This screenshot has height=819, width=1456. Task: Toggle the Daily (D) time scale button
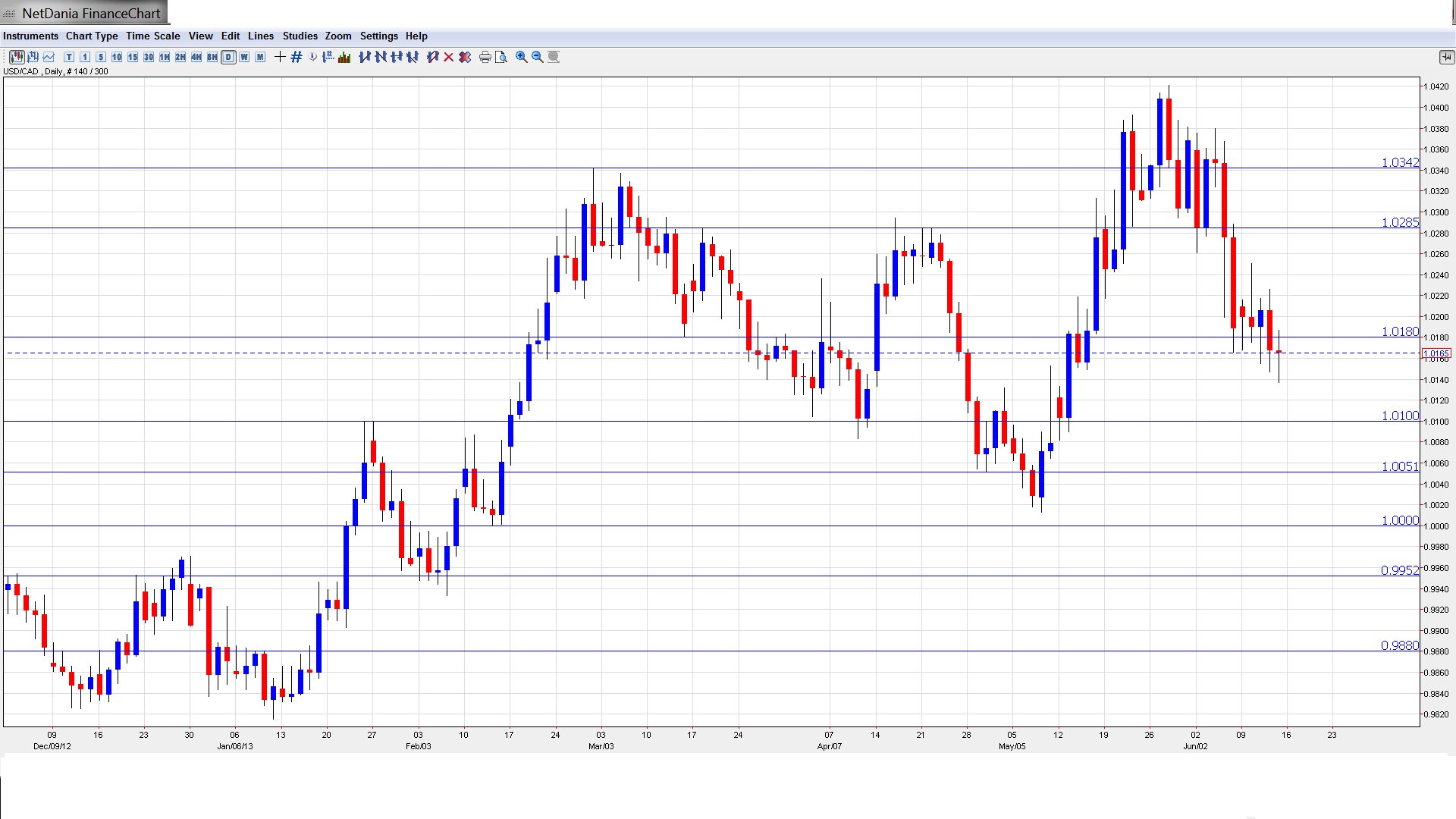pos(228,57)
